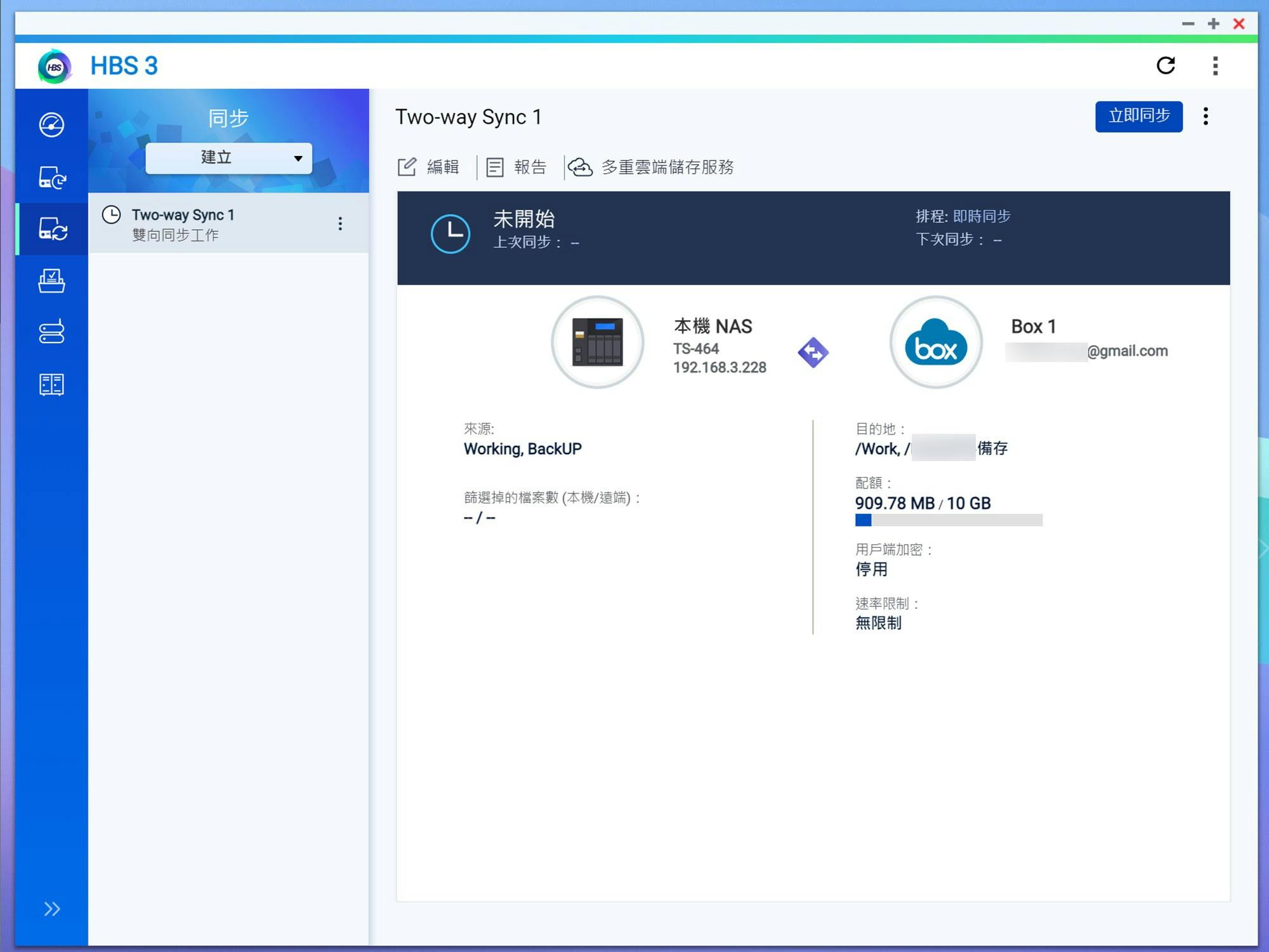The image size is (1269, 952).
Task: Open the Jobs sidebar icon
Action: point(51,281)
